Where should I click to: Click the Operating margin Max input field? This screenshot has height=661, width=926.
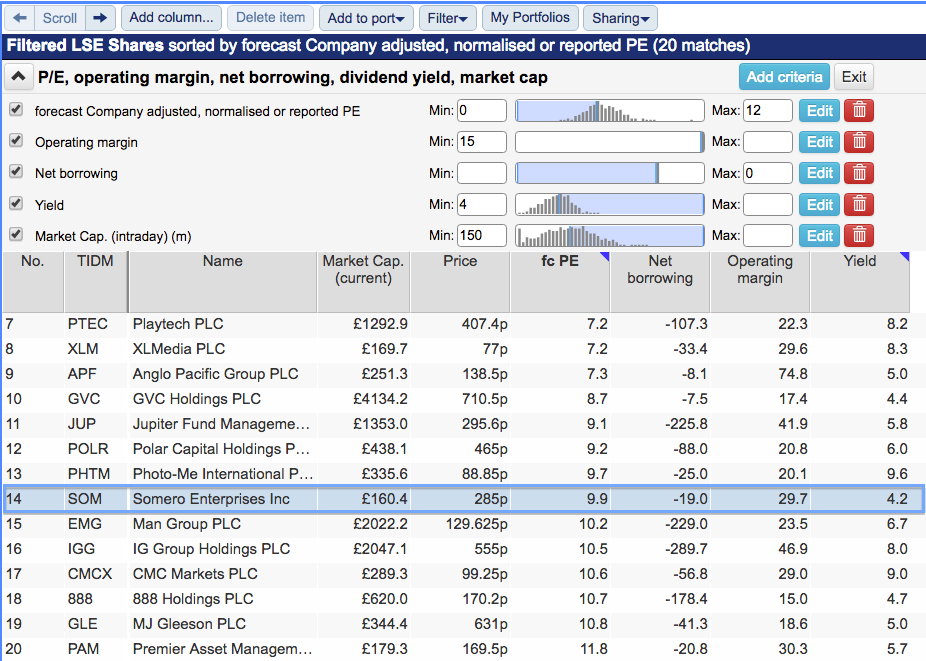pyautogui.click(x=767, y=142)
